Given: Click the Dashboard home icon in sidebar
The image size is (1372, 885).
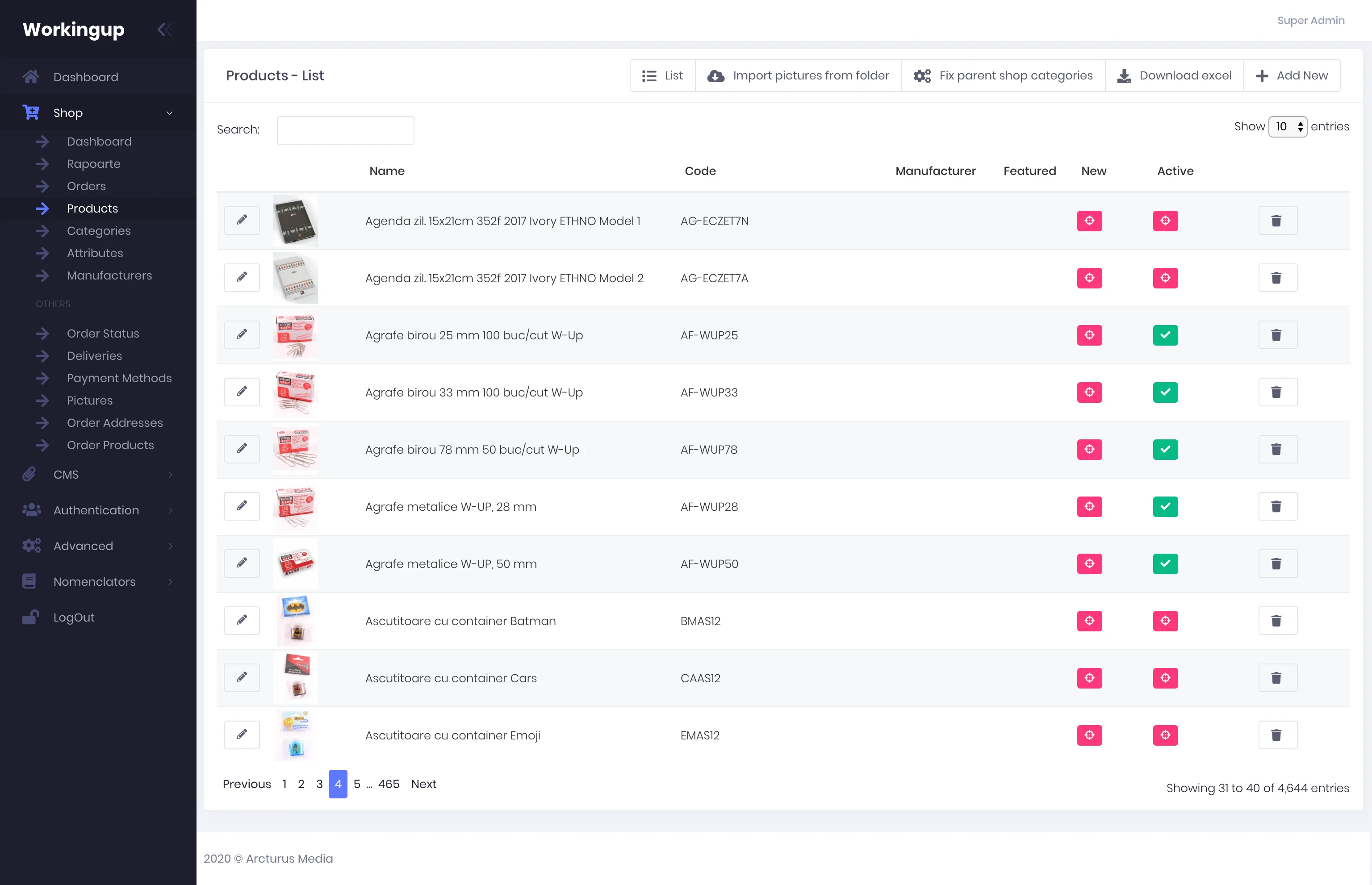Looking at the screenshot, I should click(x=31, y=77).
